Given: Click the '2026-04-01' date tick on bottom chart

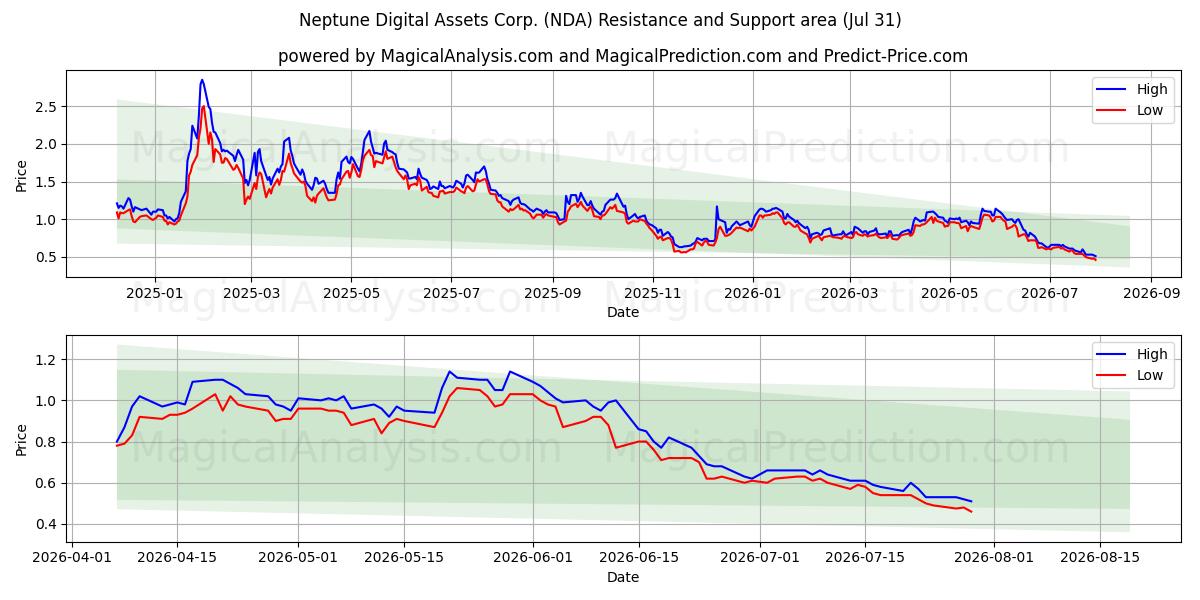Looking at the screenshot, I should point(72,558).
